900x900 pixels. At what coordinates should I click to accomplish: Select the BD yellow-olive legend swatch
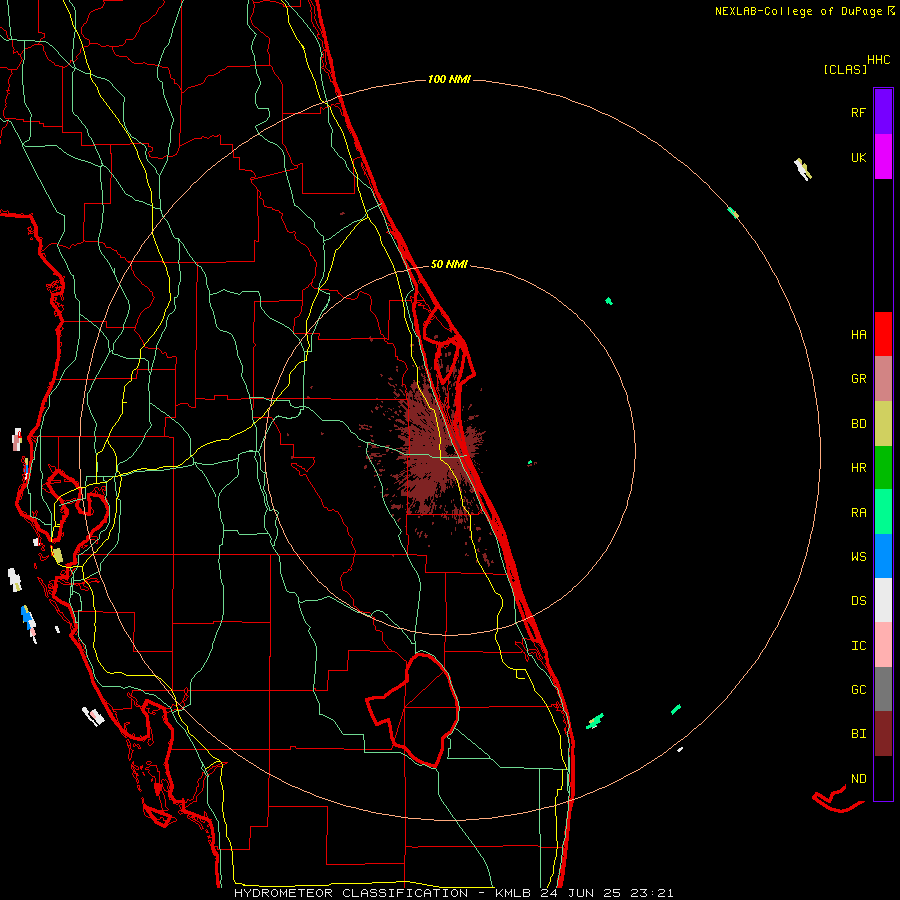pos(883,424)
